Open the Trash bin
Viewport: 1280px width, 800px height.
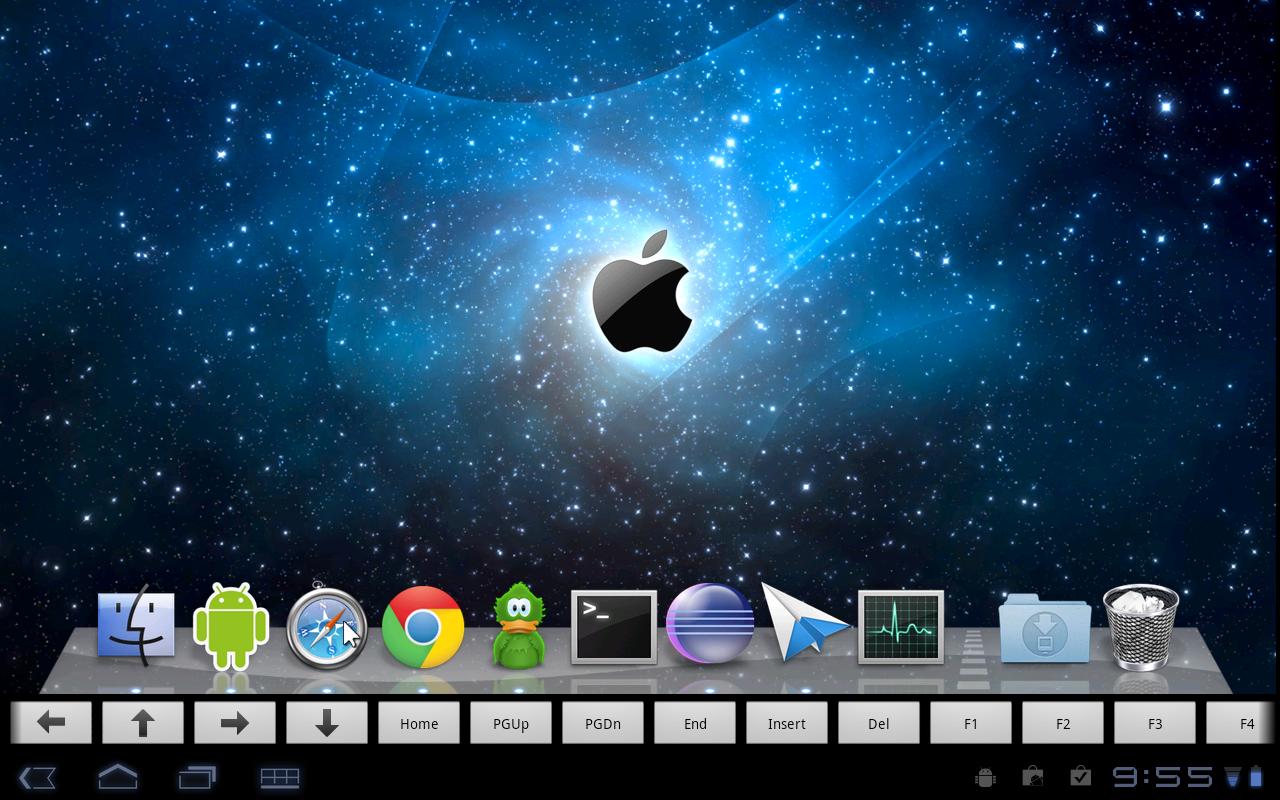(x=1140, y=626)
